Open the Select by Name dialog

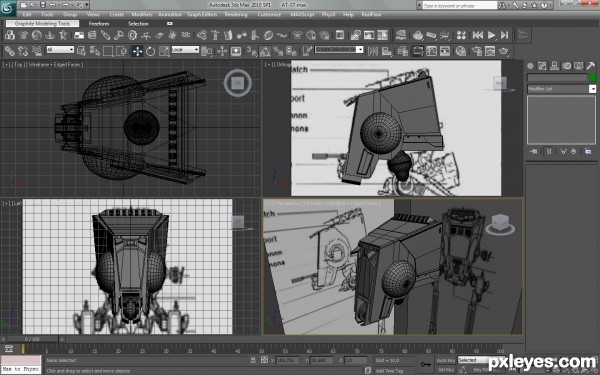click(x=95, y=51)
